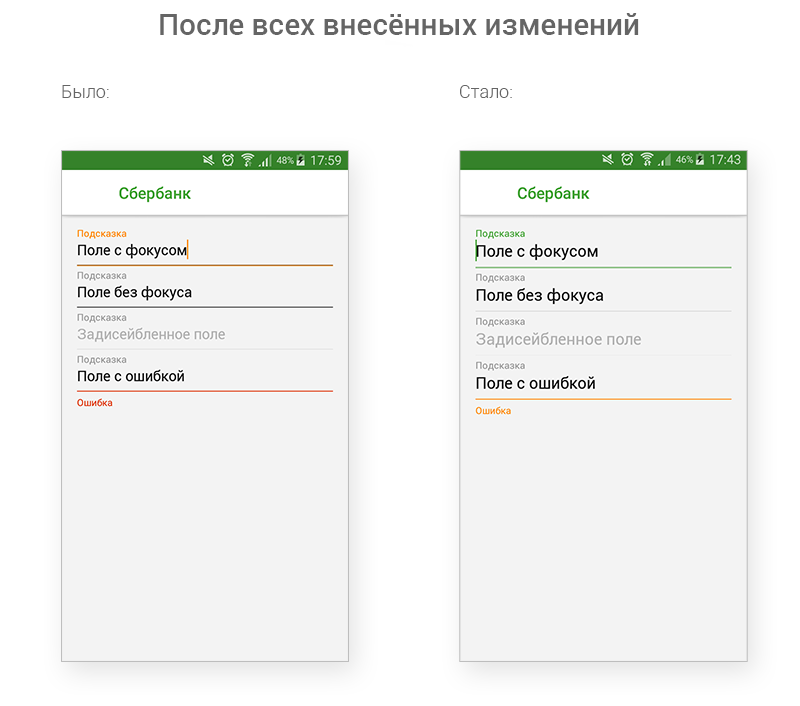Select the 'Поле с ошибкой' field in right phone

tap(603, 383)
